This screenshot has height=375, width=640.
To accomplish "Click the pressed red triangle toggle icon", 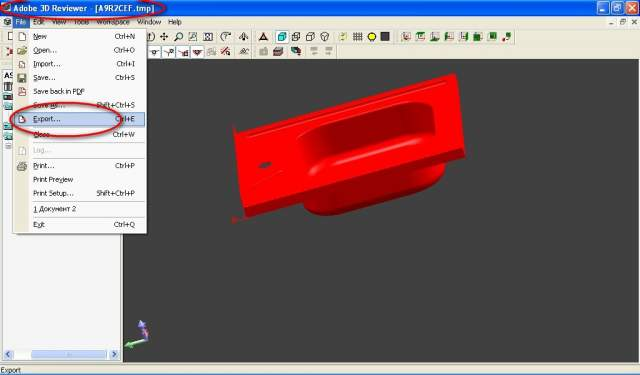I will click(x=198, y=52).
